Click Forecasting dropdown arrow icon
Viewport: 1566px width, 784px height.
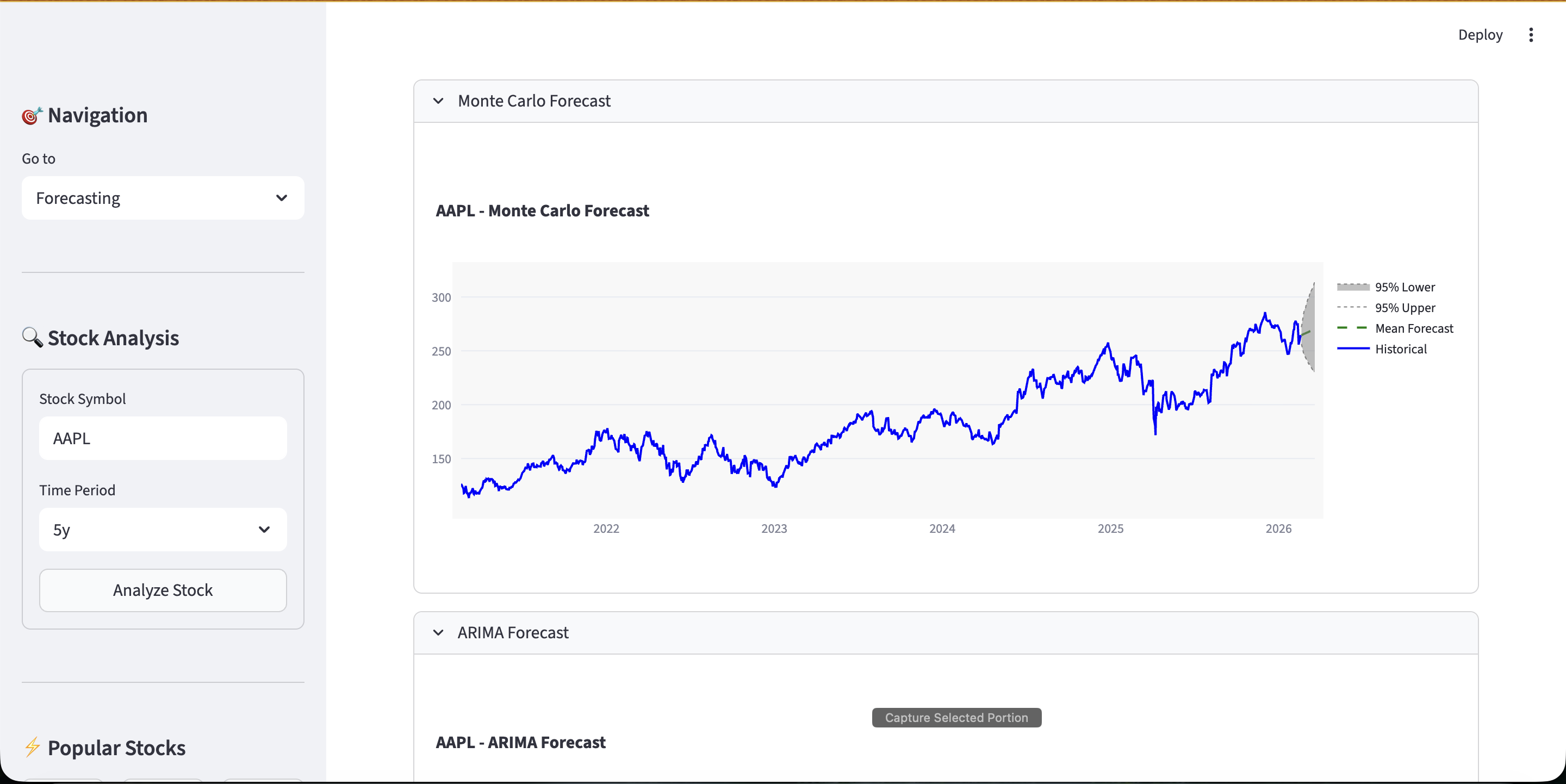tap(282, 198)
